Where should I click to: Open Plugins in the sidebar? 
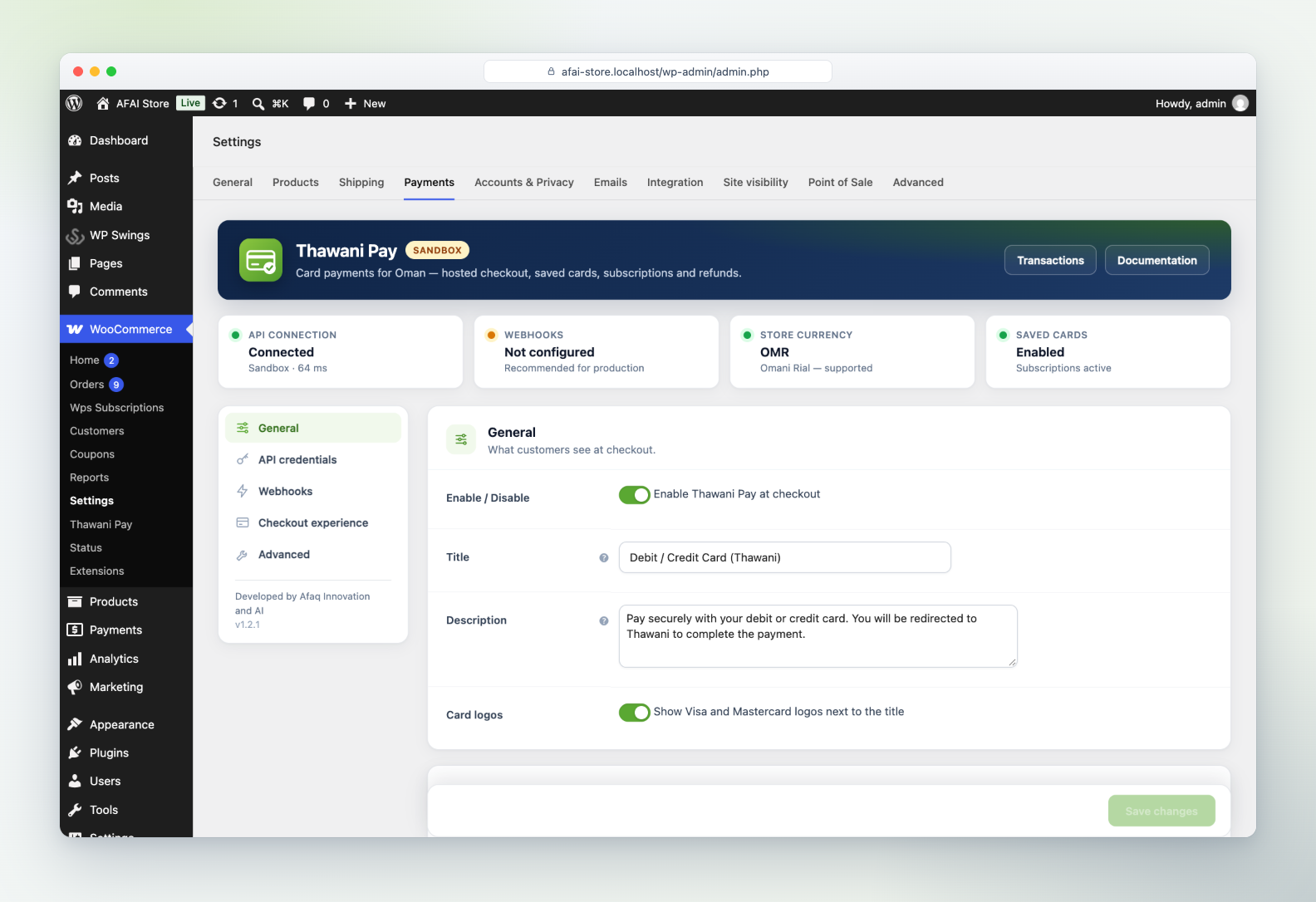(x=126, y=752)
